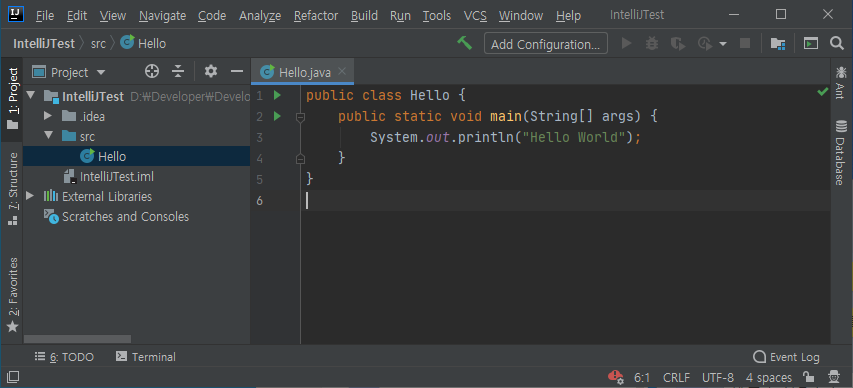
Task: Click the Stop square toolbar icon
Action: (x=745, y=44)
